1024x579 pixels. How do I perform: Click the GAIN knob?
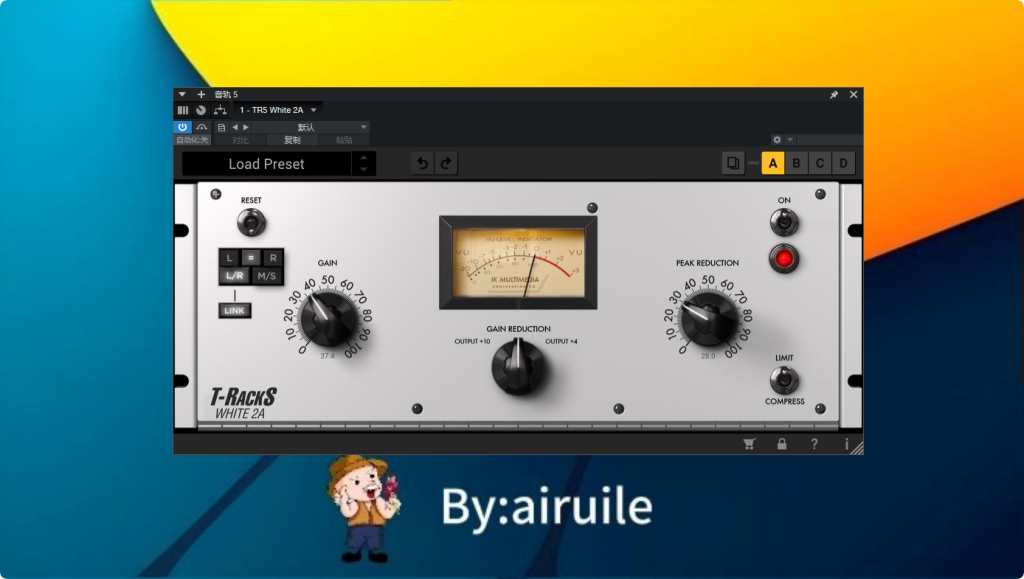[328, 319]
